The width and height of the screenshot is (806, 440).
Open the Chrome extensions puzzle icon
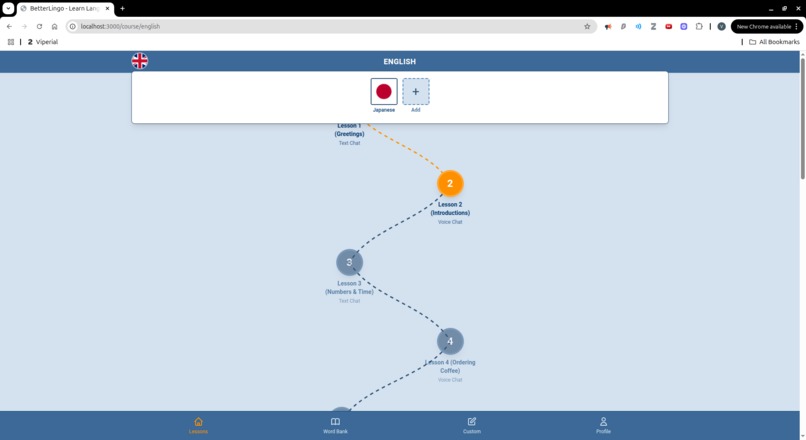pos(699,26)
